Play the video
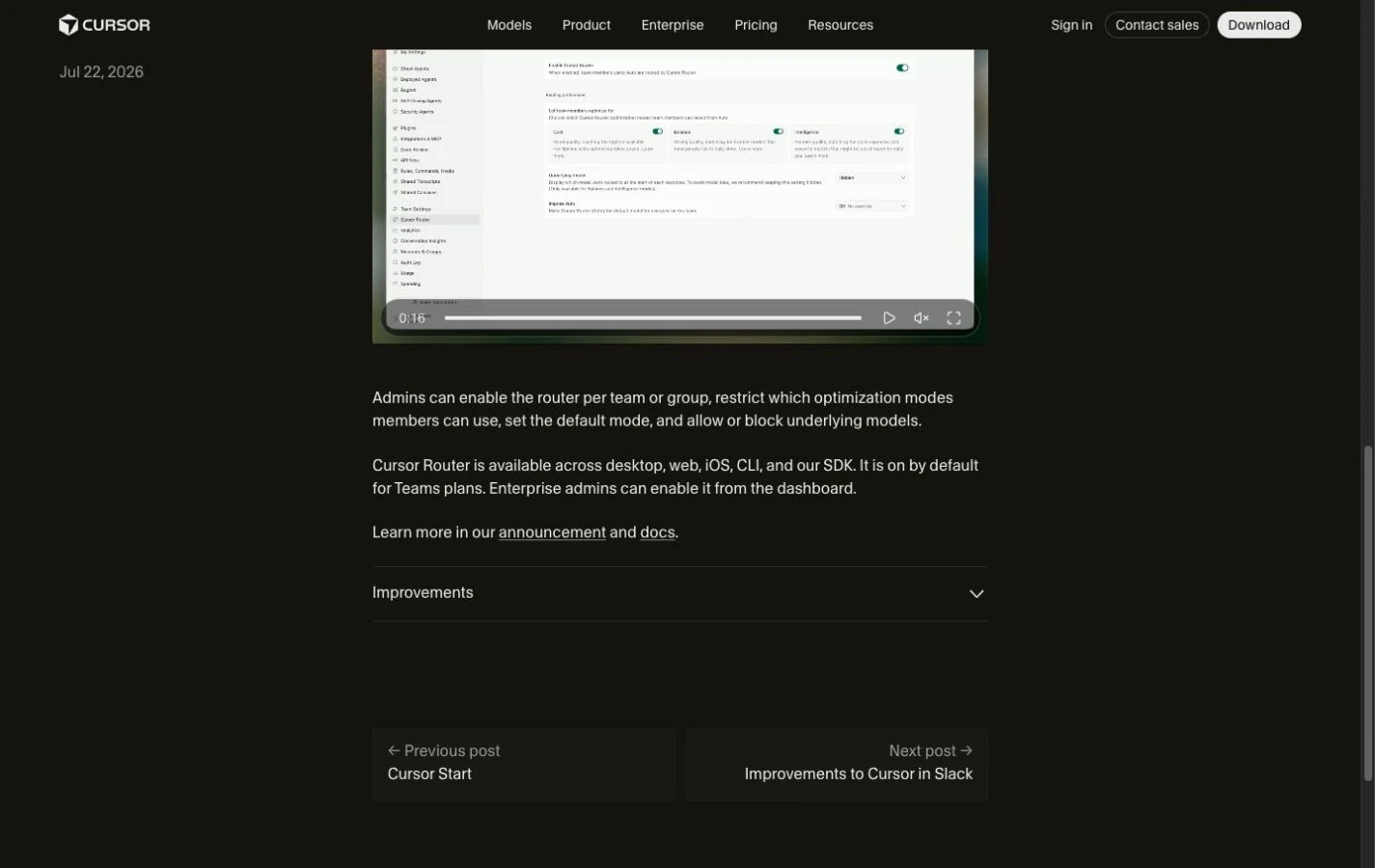The width and height of the screenshot is (1375, 868). (889, 318)
